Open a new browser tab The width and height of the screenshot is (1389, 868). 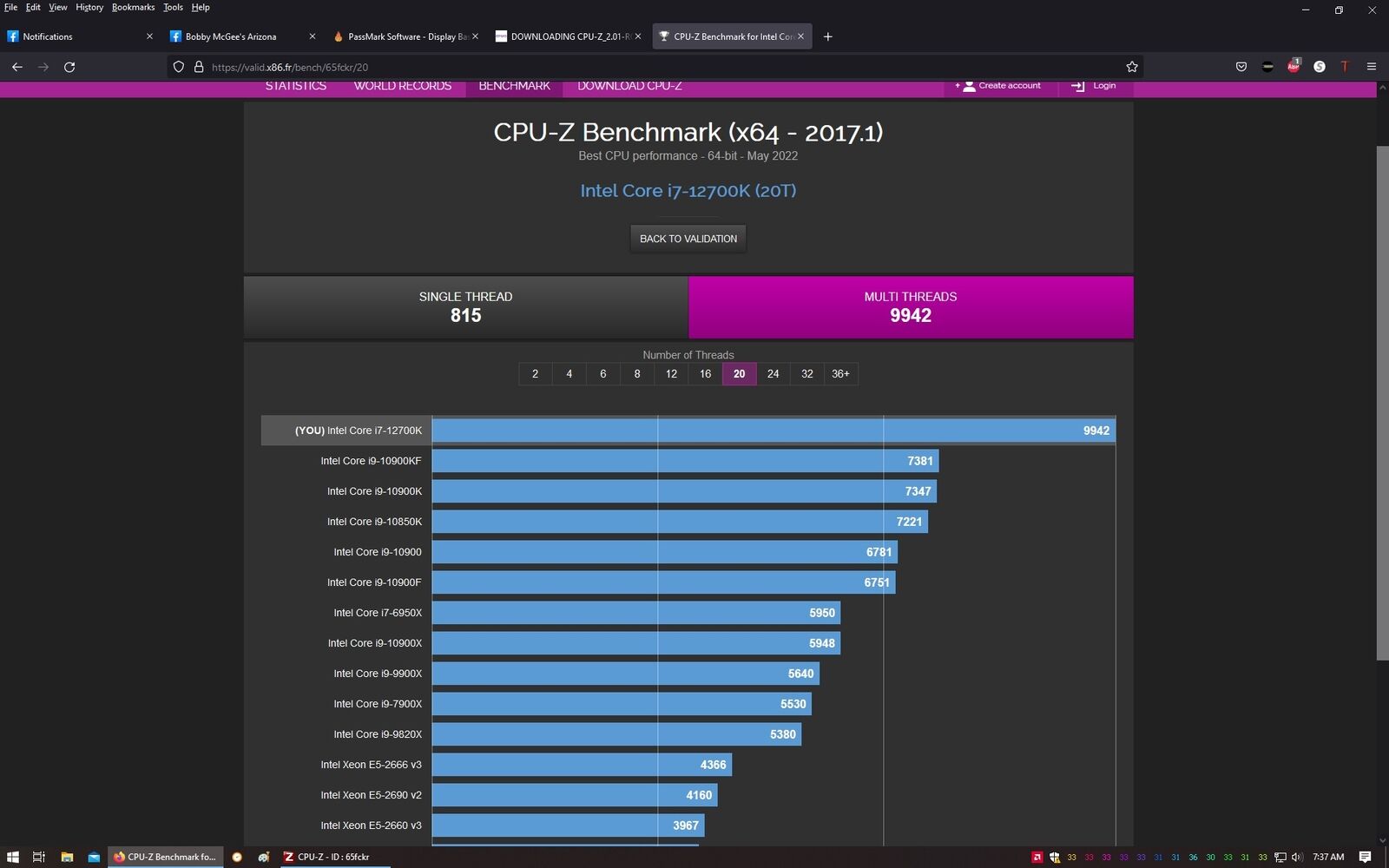(x=827, y=36)
